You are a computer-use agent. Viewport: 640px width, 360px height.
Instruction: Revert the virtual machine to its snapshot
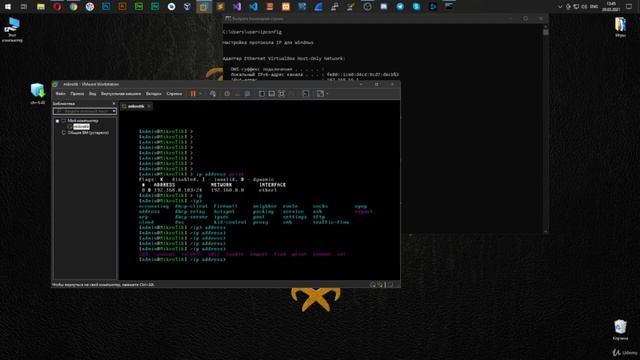[237, 93]
